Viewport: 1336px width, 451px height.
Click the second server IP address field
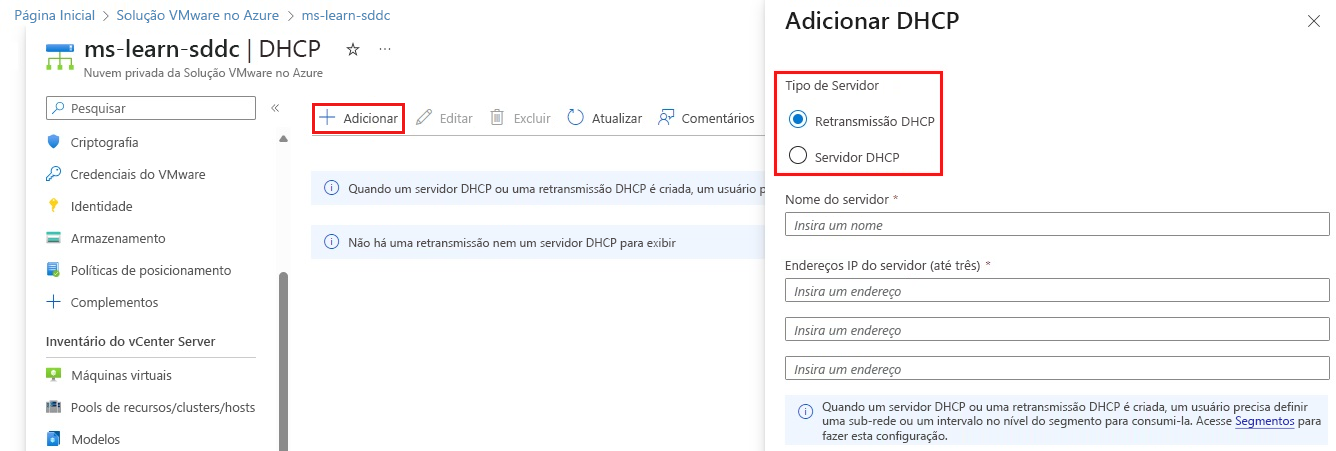[1057, 330]
